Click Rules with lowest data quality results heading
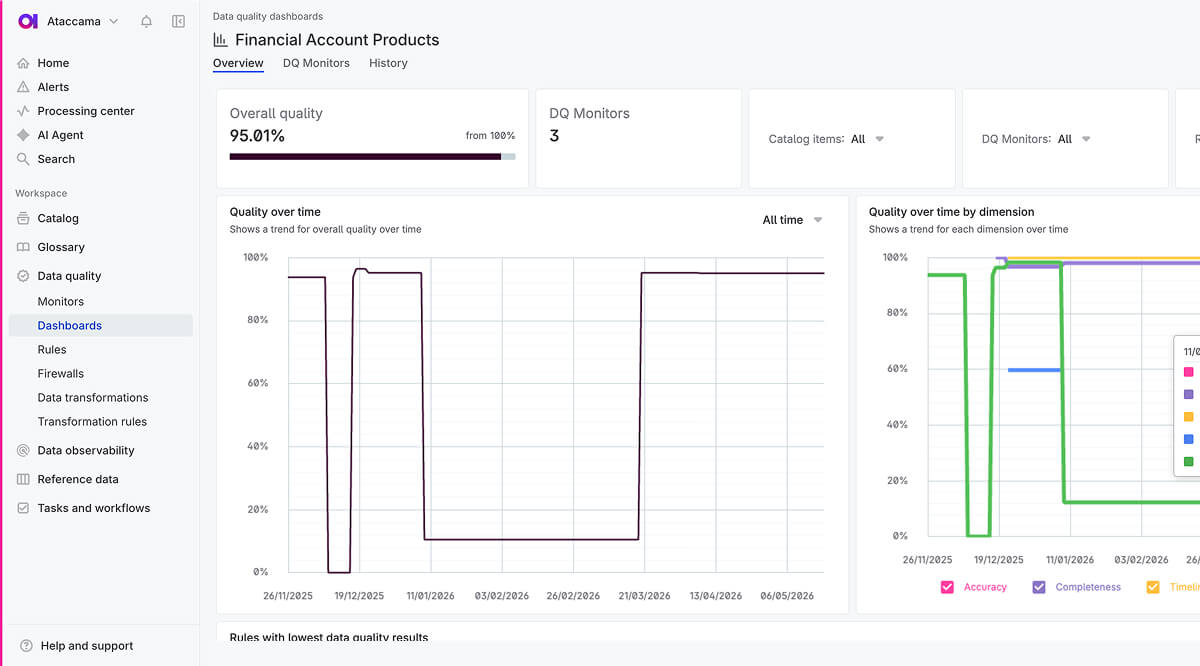Screen dimensions: 1200x666 pos(329,637)
